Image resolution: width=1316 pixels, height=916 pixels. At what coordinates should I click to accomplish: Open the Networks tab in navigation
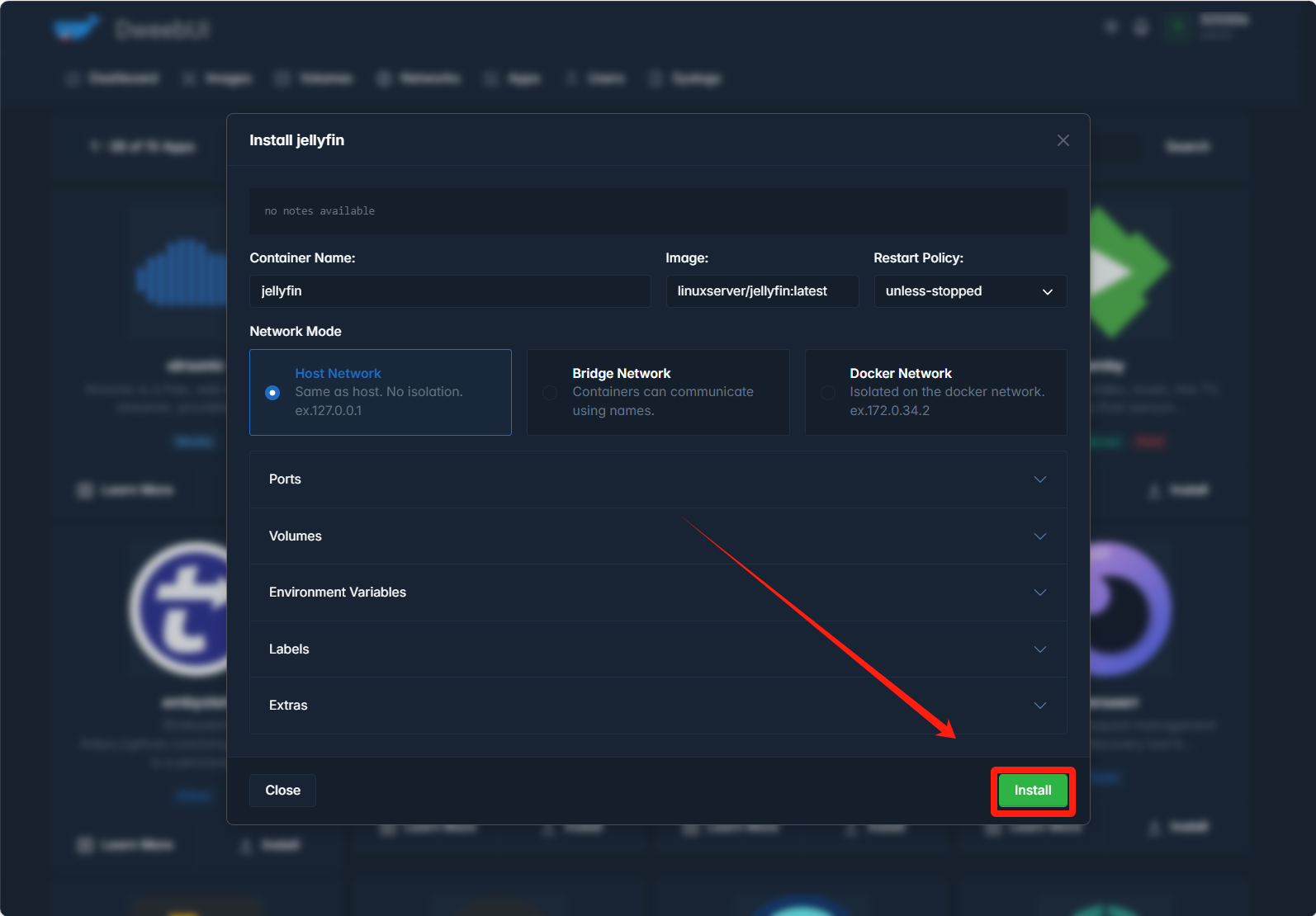point(419,78)
